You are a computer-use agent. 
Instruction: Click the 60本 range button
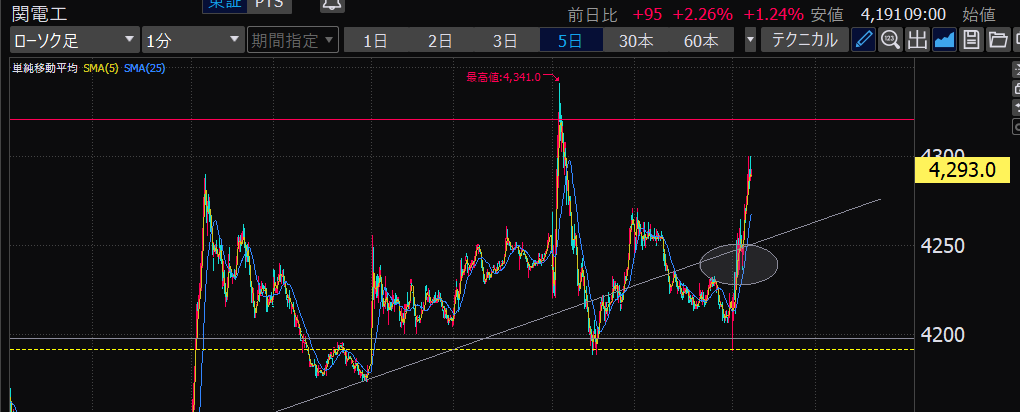tap(701, 41)
